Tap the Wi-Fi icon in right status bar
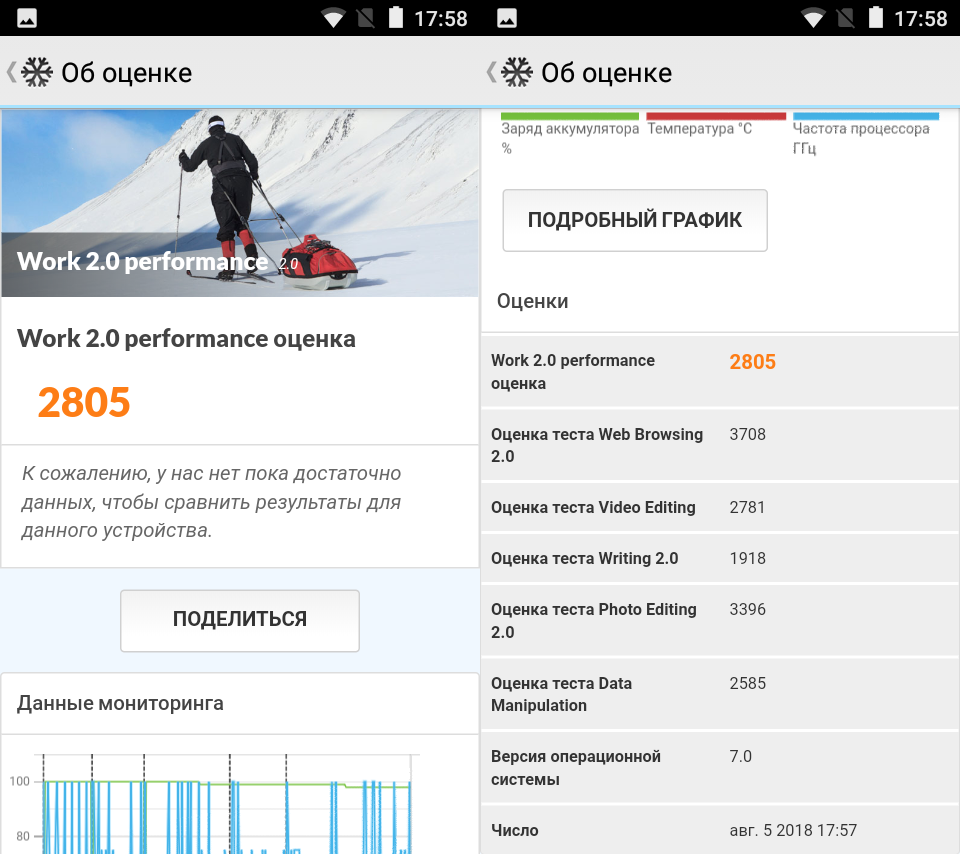 coord(813,18)
